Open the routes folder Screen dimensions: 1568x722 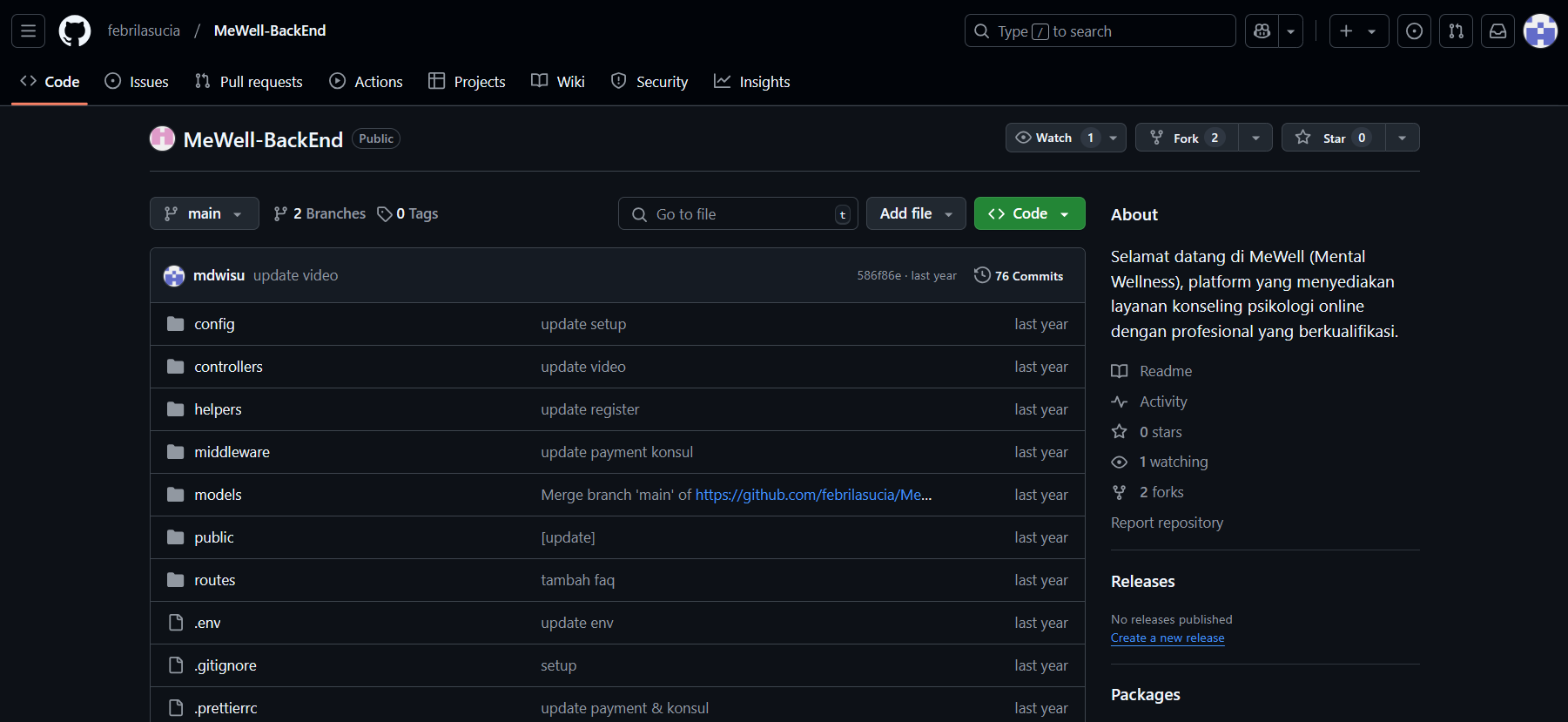coord(215,580)
